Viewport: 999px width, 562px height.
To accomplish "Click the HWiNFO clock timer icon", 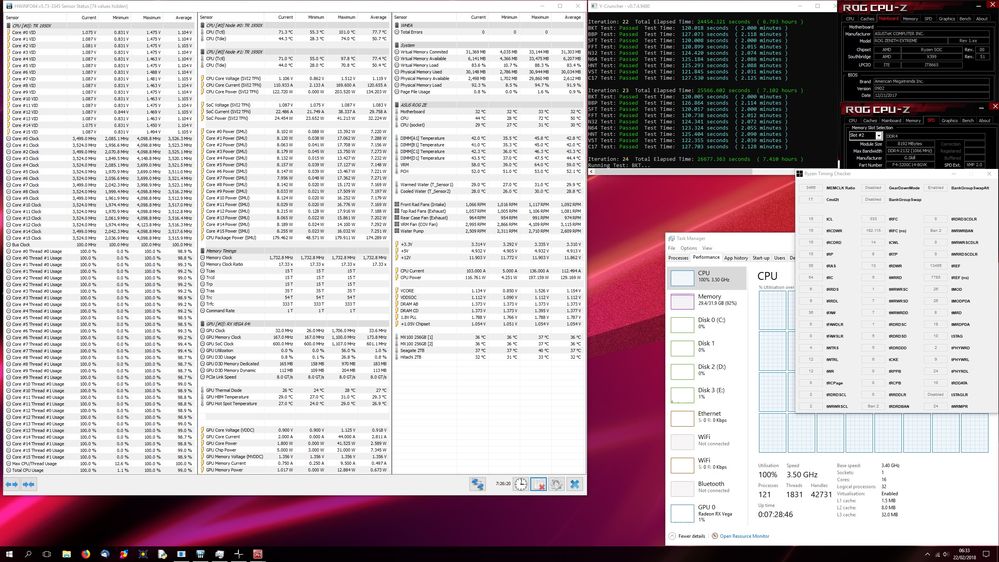I will 521,484.
